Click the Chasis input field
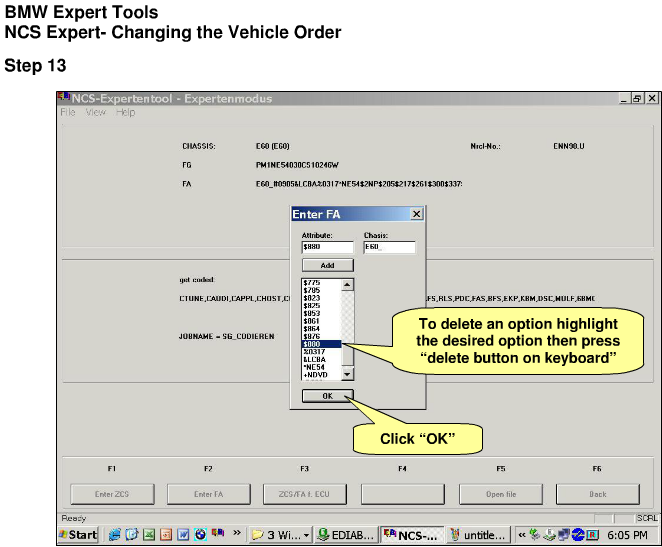This screenshot has width=662, height=547. click(x=389, y=247)
